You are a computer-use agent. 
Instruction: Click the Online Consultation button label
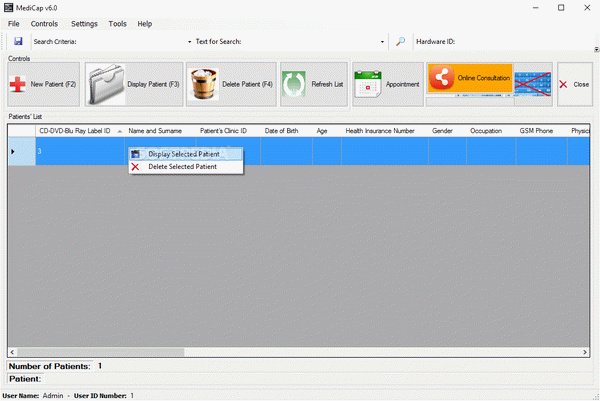[484, 78]
